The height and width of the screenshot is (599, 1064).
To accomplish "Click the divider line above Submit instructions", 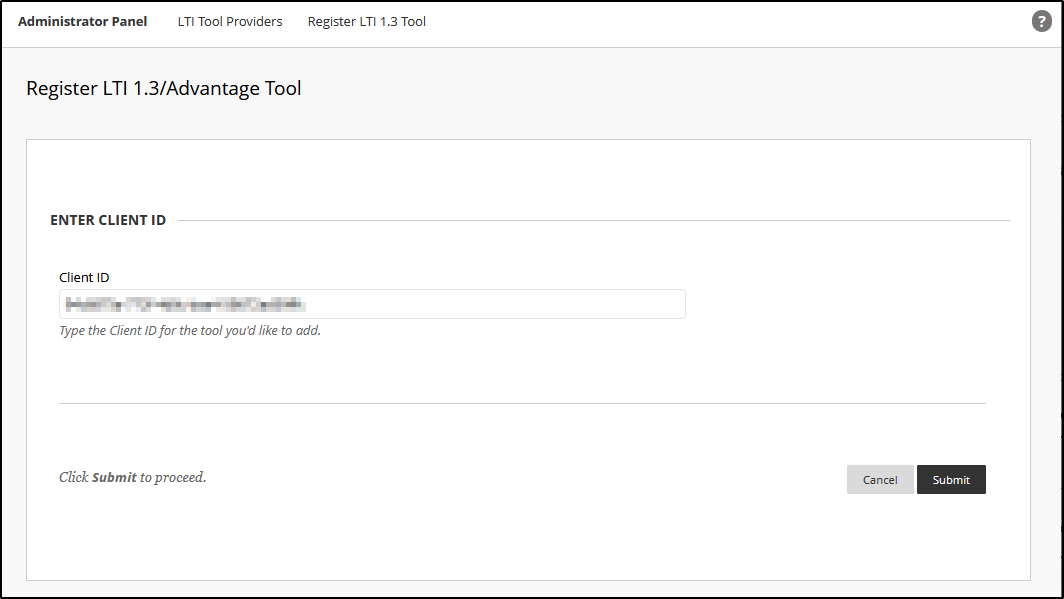I will (522, 403).
